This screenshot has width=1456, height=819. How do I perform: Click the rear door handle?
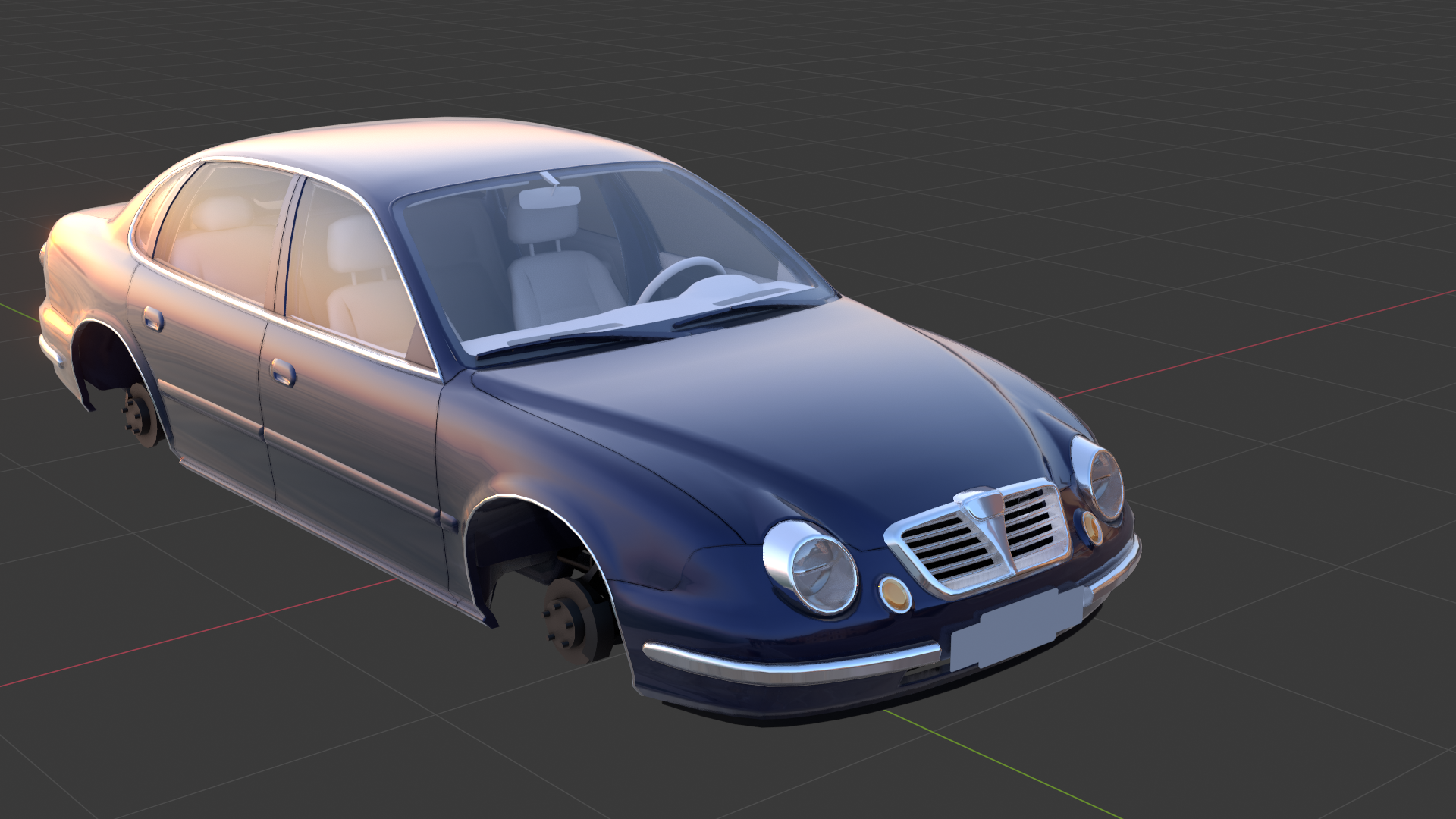[x=152, y=318]
